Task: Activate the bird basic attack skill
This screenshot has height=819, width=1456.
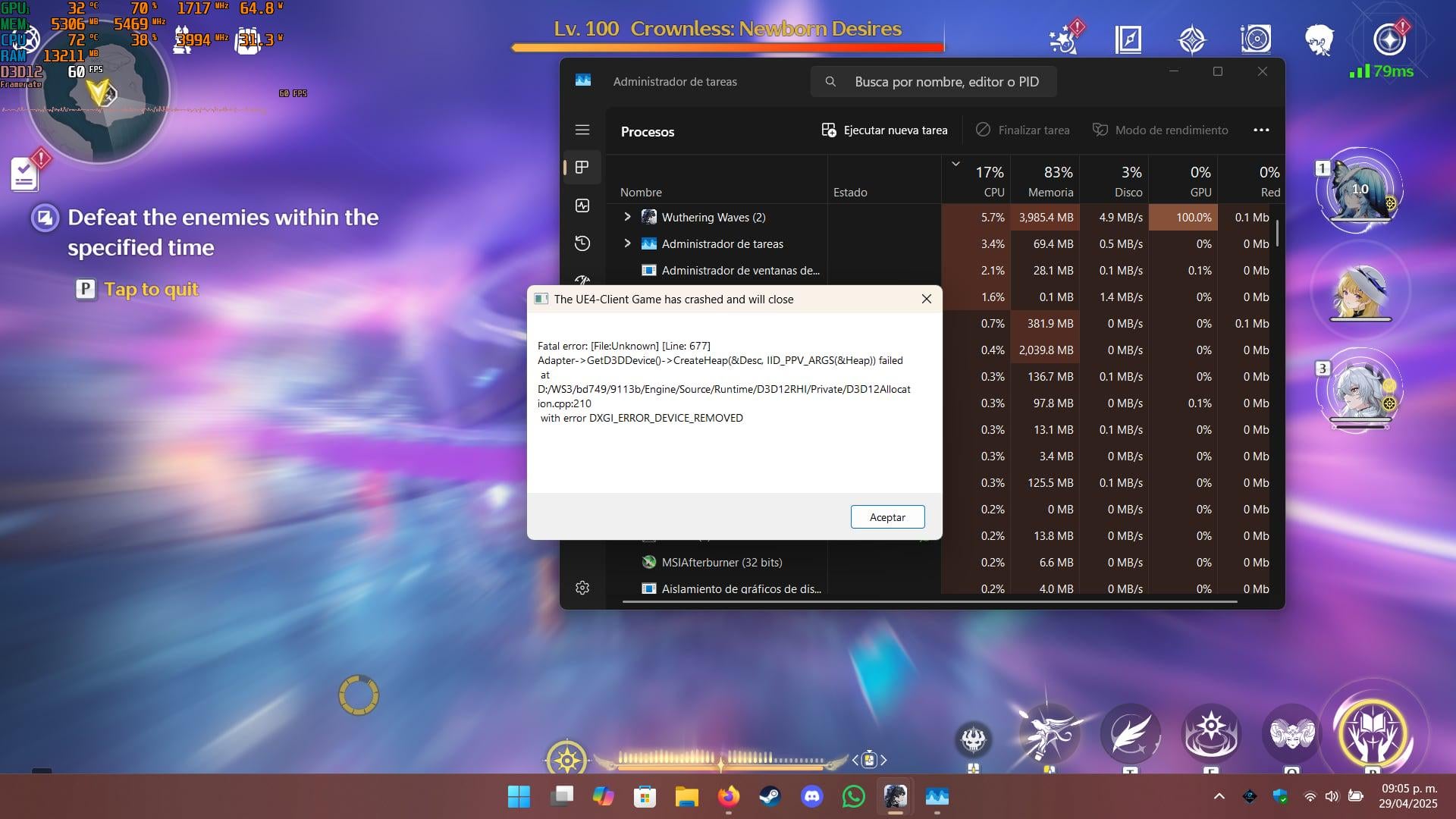Action: pyautogui.click(x=1050, y=733)
